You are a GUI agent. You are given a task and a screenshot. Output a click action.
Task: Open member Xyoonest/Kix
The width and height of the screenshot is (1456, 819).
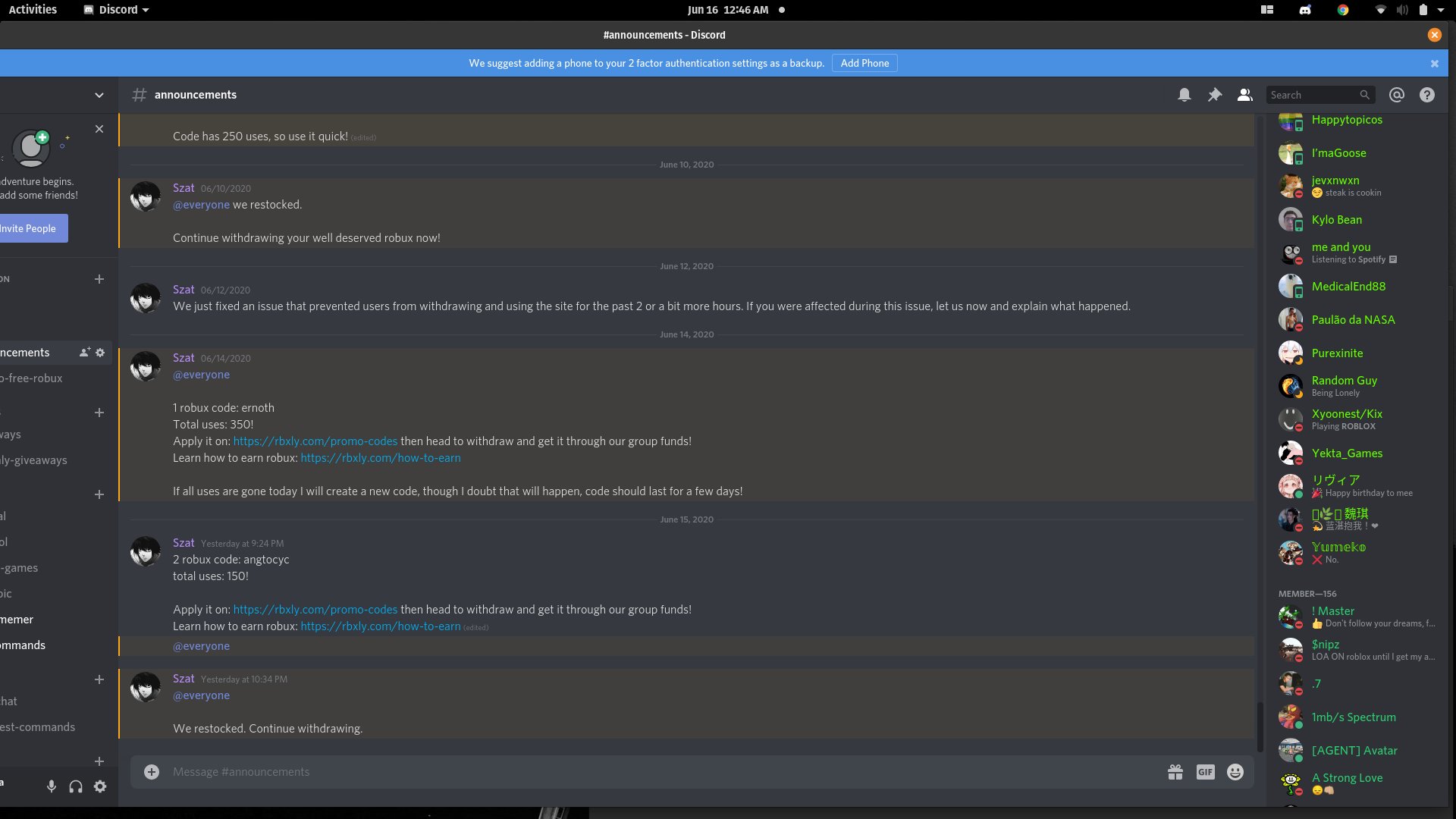coord(1357,419)
